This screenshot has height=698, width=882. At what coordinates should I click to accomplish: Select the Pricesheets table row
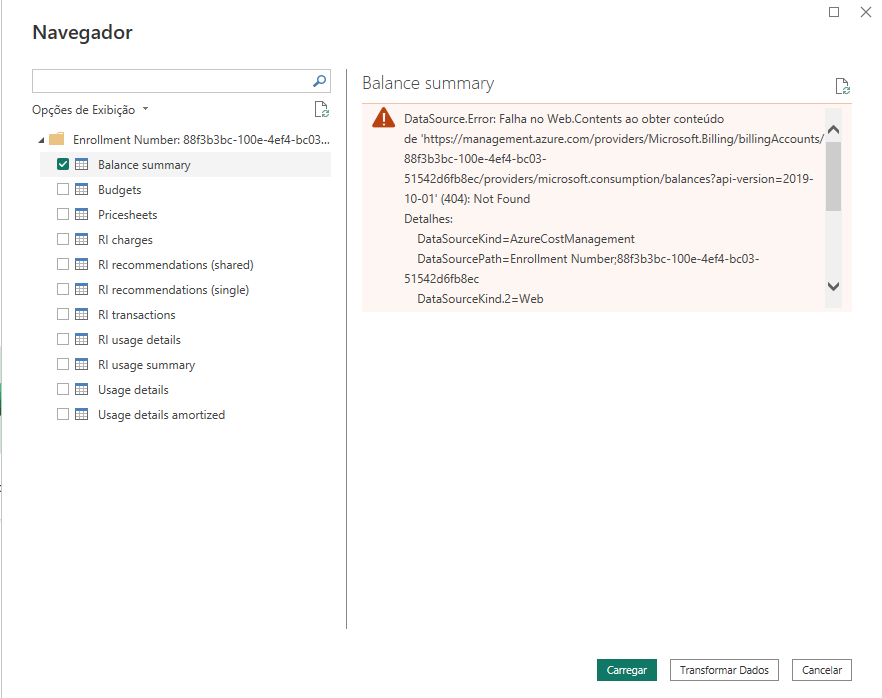point(186,214)
